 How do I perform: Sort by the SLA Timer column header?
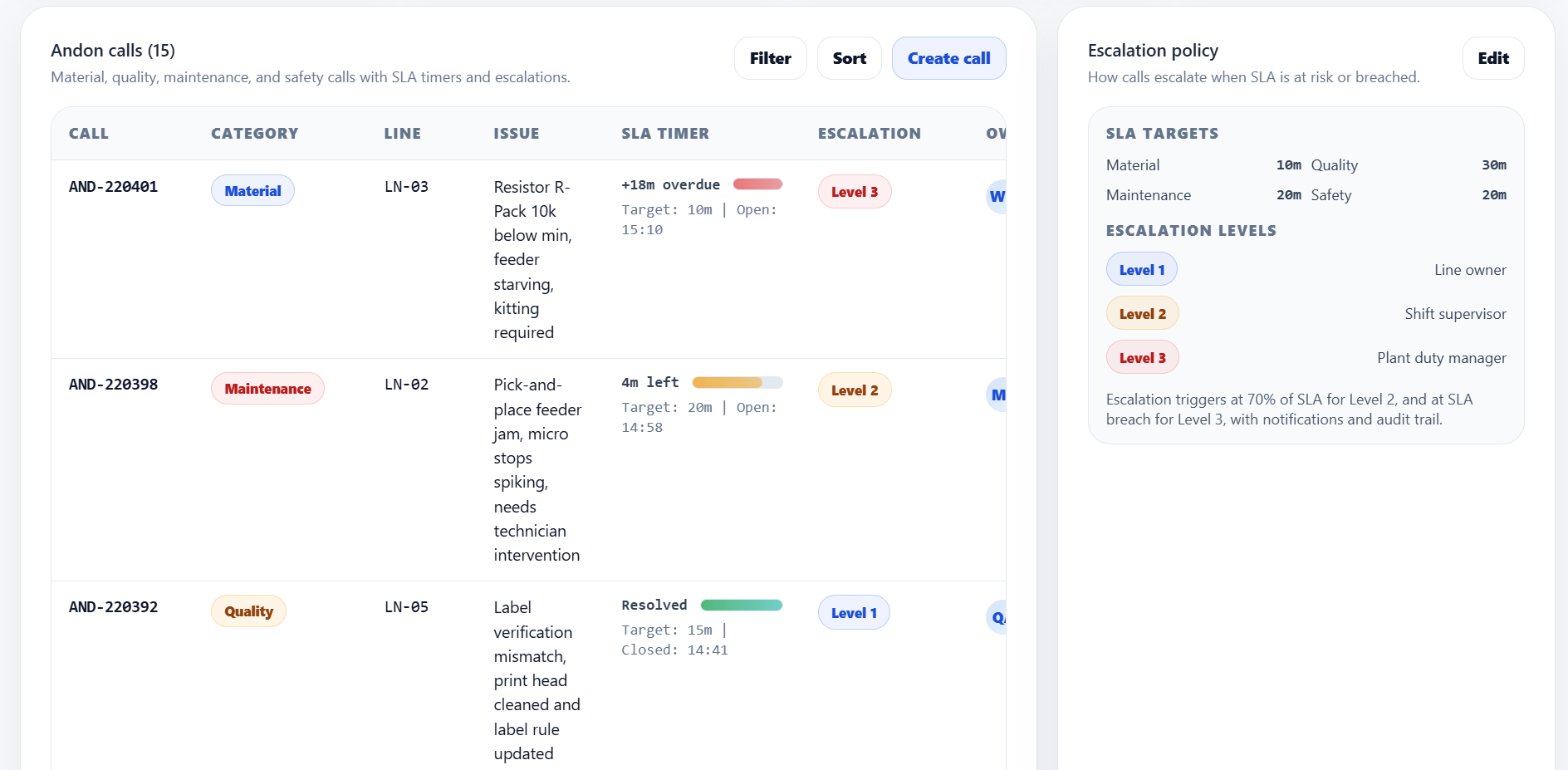point(664,134)
